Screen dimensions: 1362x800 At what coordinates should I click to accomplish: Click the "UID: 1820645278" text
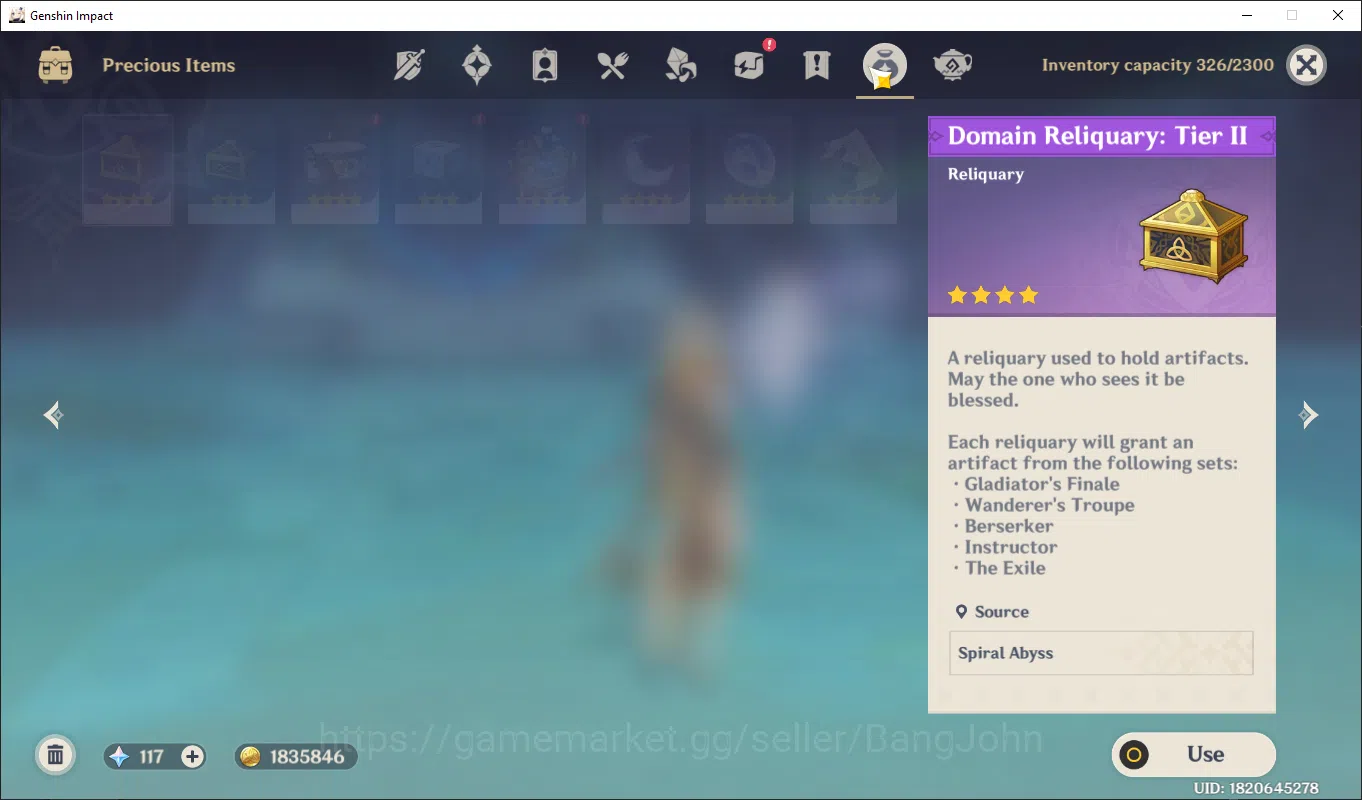[1256, 788]
